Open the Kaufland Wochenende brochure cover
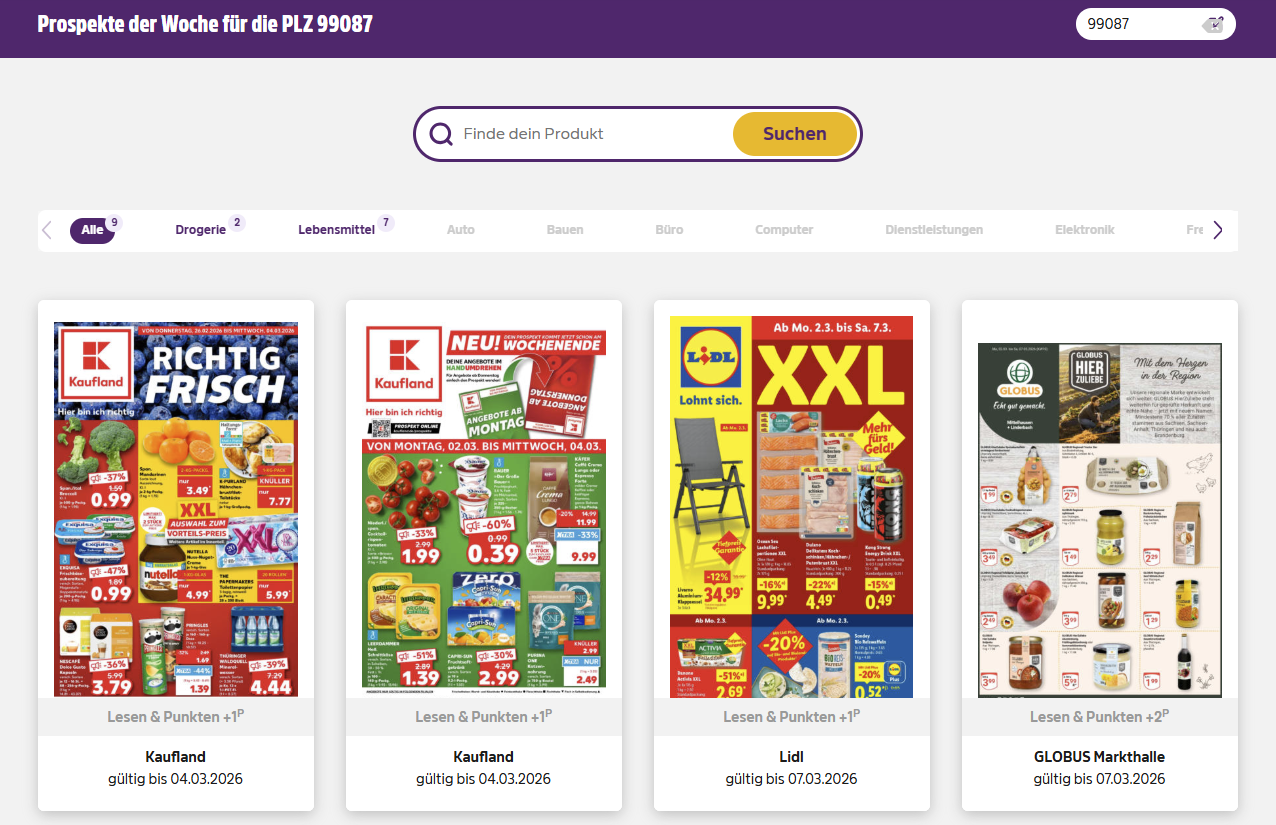Screen dimensions: 1276x825 [x=484, y=509]
